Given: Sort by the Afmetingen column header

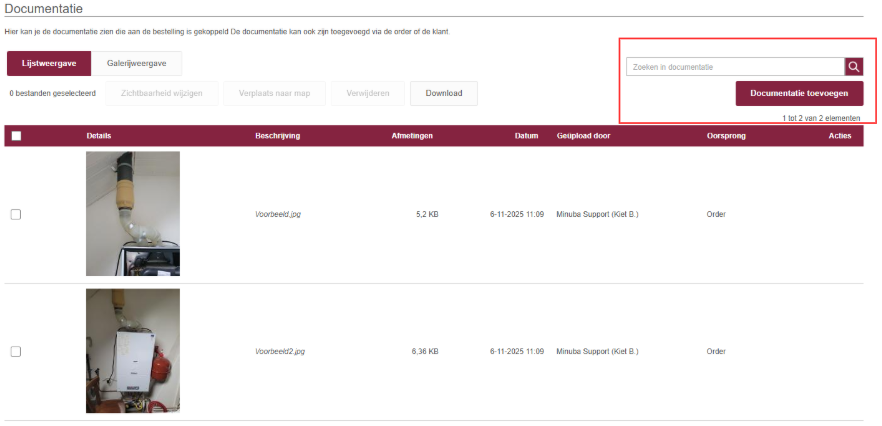Looking at the screenshot, I should [x=411, y=136].
